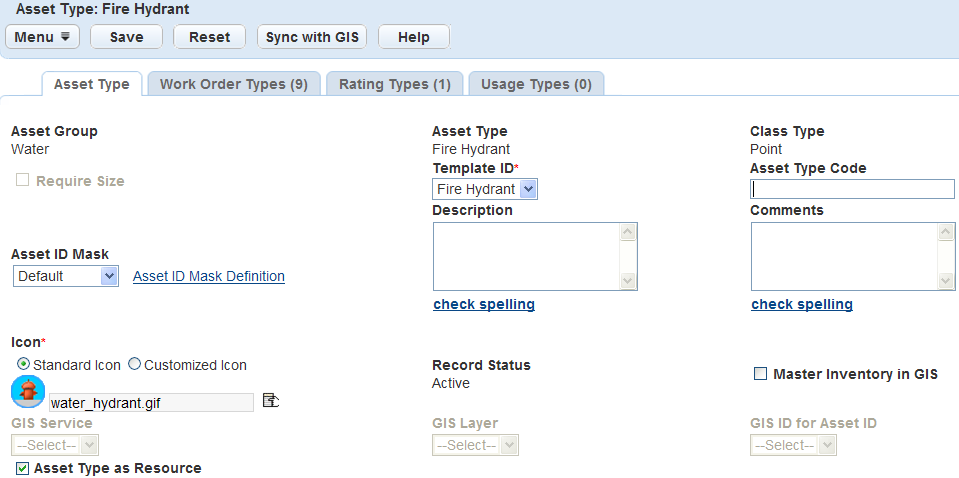Image resolution: width=959 pixels, height=478 pixels.
Task: Open Asset ID Mask Definition link
Action: click(x=209, y=276)
